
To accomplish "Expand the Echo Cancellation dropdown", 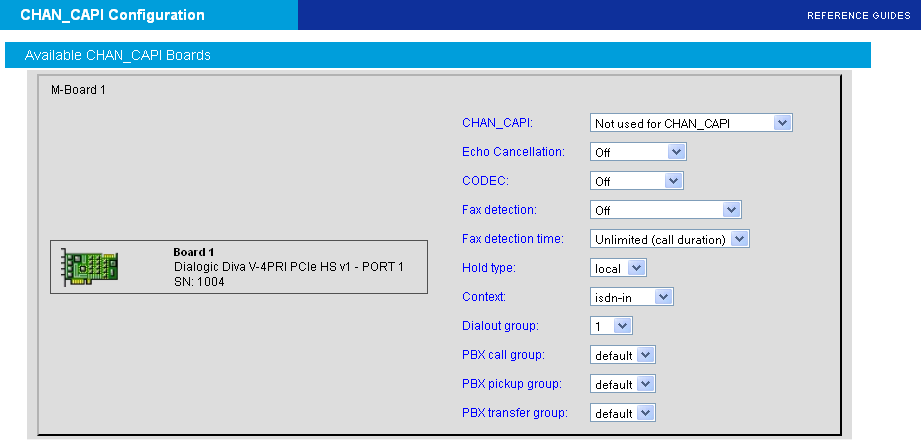I will click(x=637, y=152).
